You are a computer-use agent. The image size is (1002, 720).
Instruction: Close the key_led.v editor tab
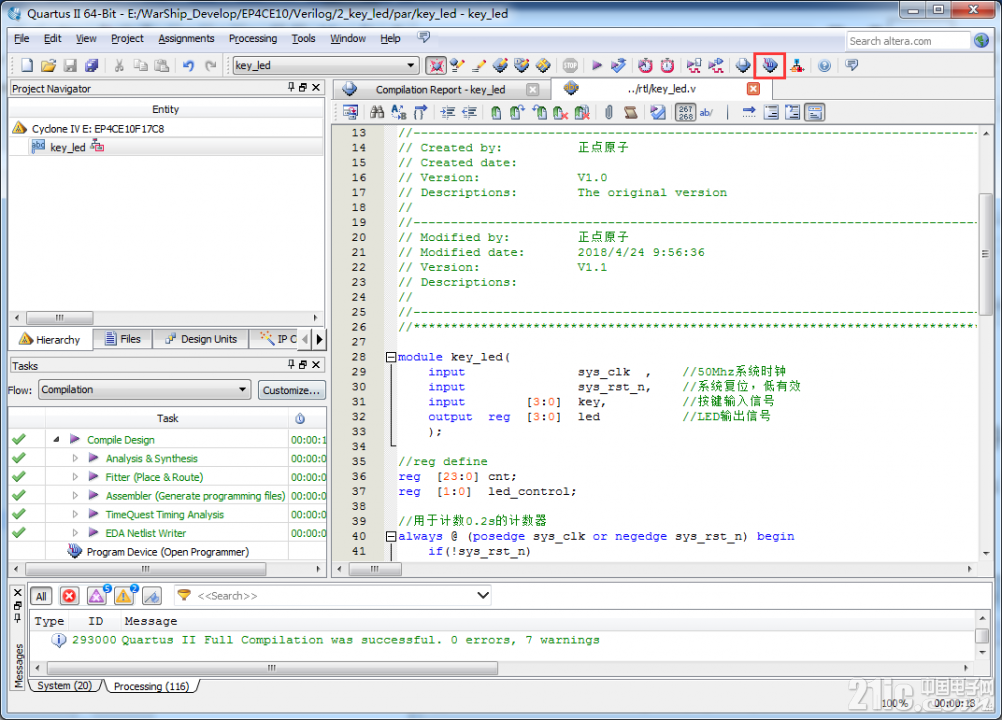(754, 89)
